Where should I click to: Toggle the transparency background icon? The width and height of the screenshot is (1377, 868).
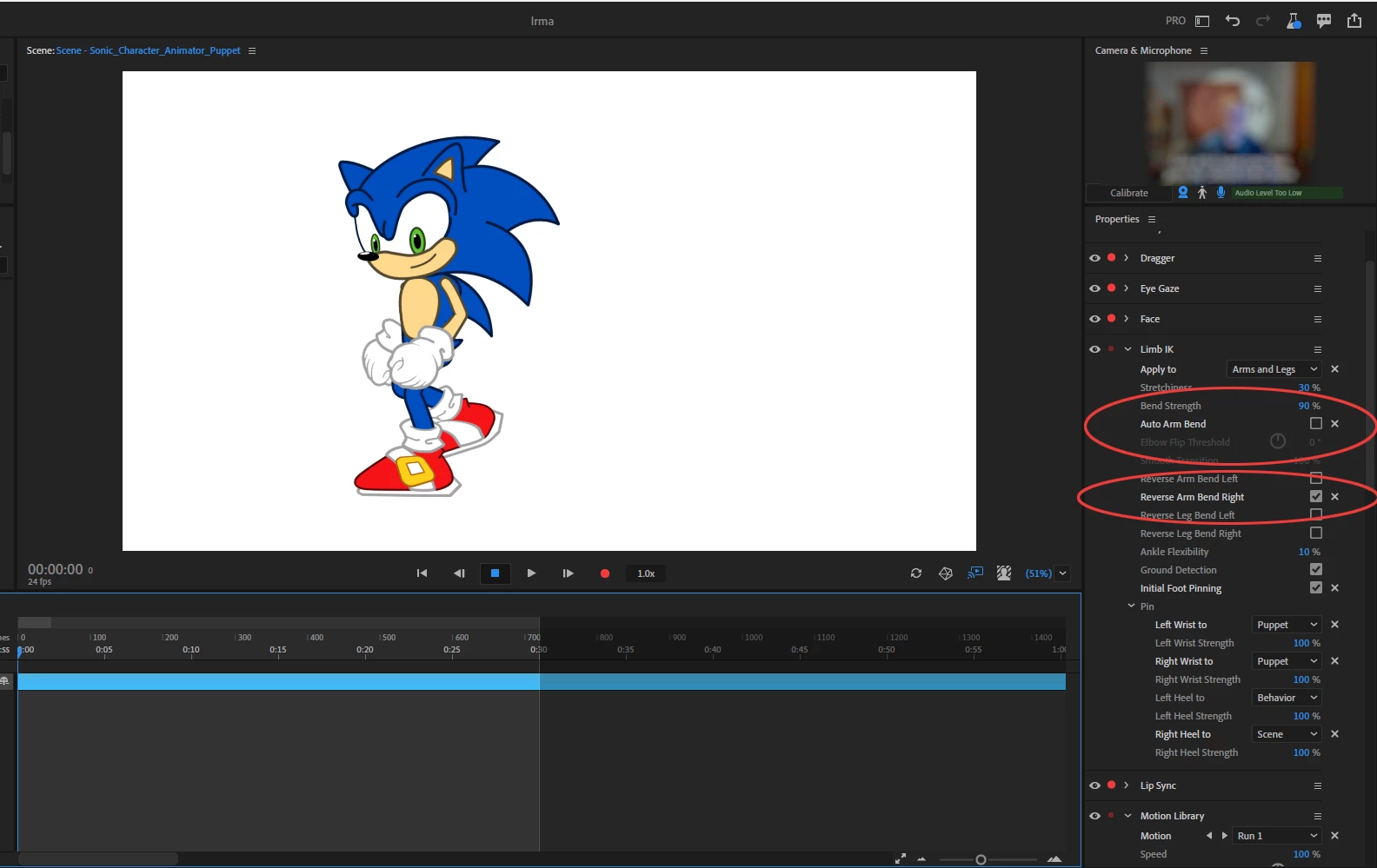pos(1004,573)
